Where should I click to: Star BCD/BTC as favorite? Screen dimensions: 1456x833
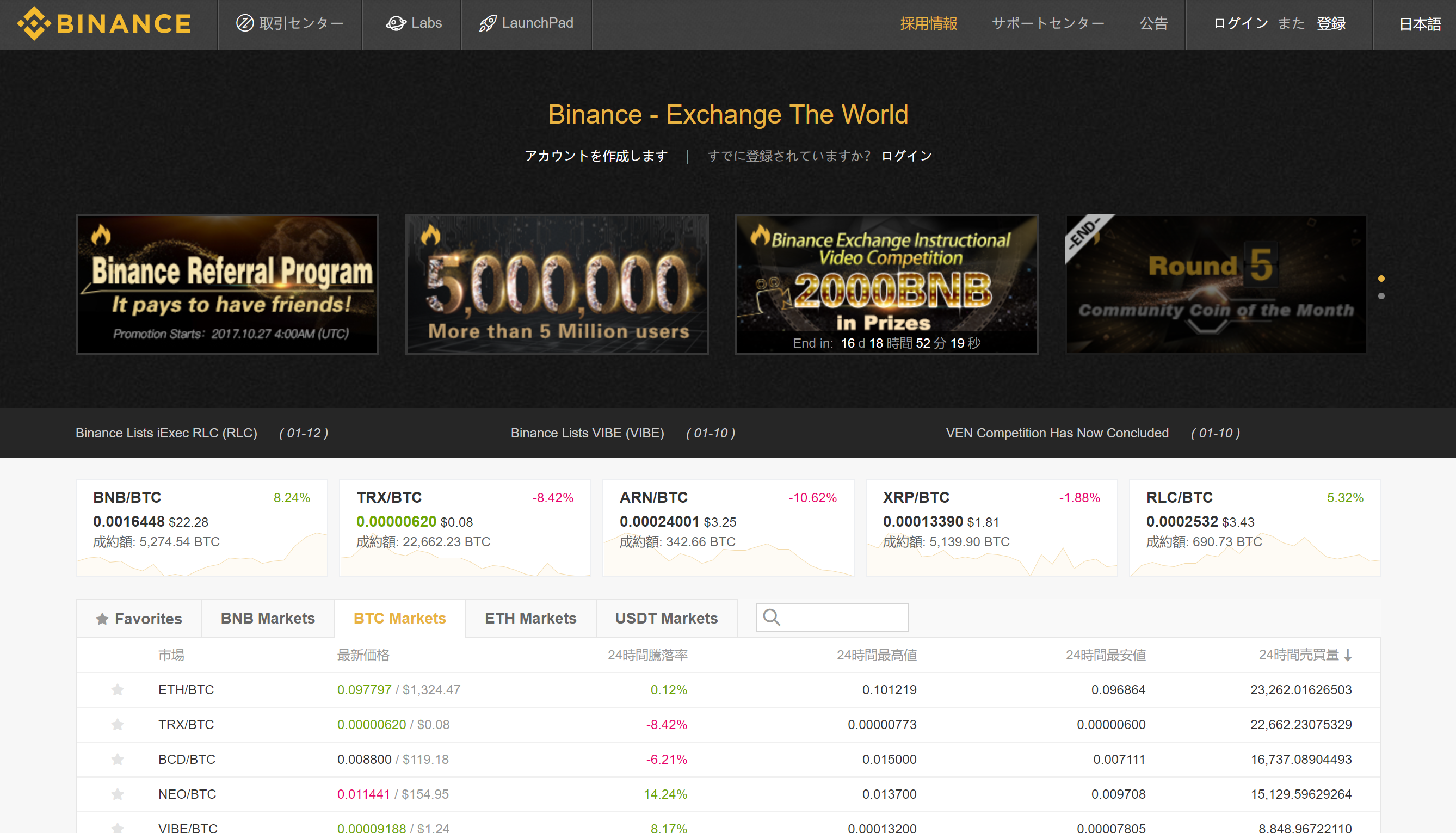(x=118, y=760)
